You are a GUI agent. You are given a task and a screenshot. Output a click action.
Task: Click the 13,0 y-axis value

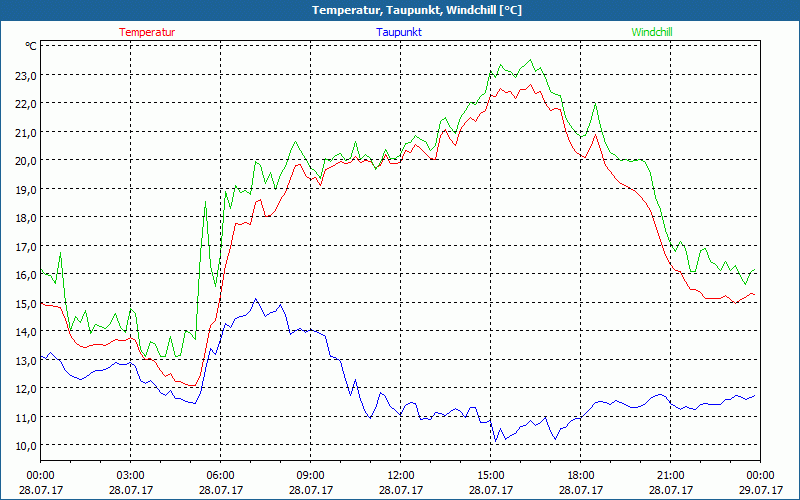pos(26,360)
